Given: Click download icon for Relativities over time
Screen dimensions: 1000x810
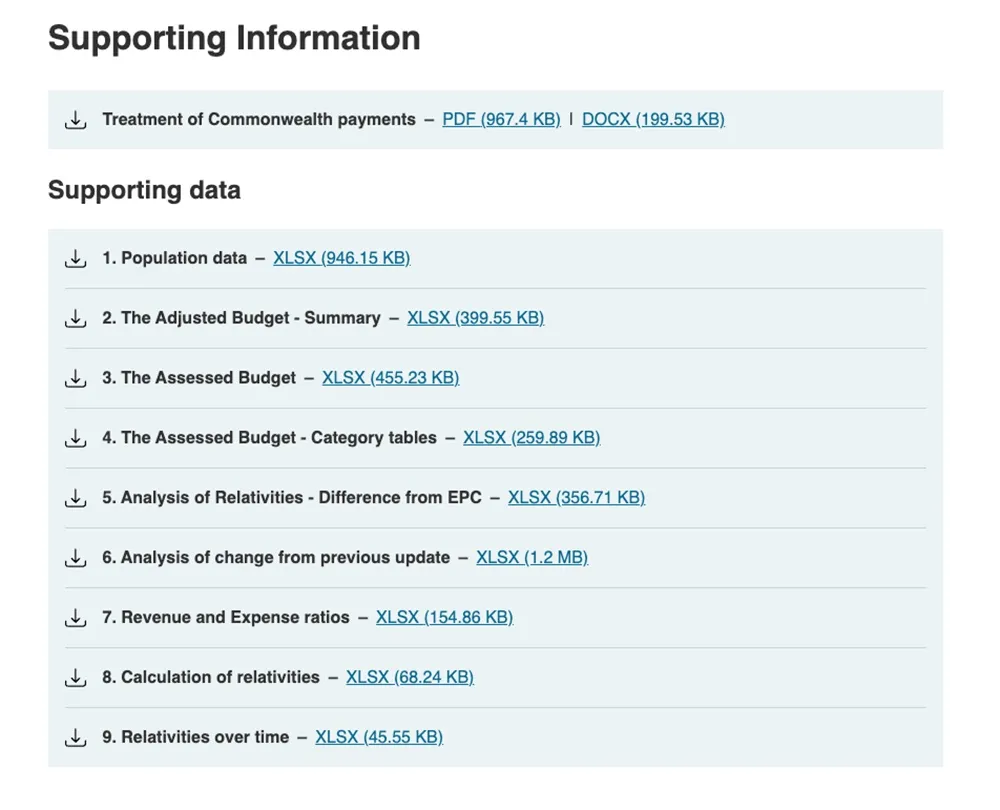Looking at the screenshot, I should point(75,738).
